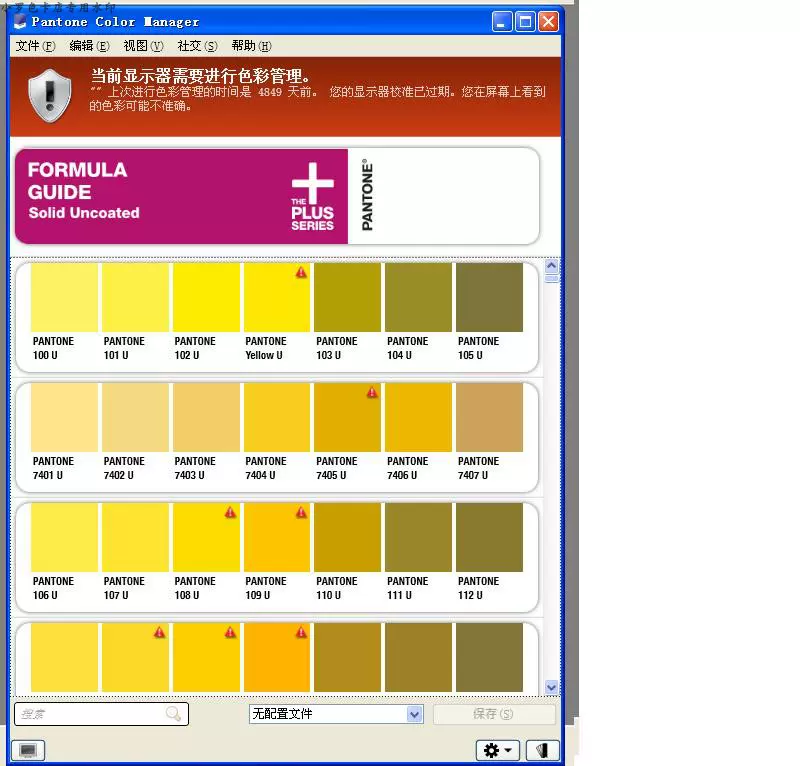
Task: Toggle the side panel icon at bottom right corner
Action: click(x=541, y=750)
